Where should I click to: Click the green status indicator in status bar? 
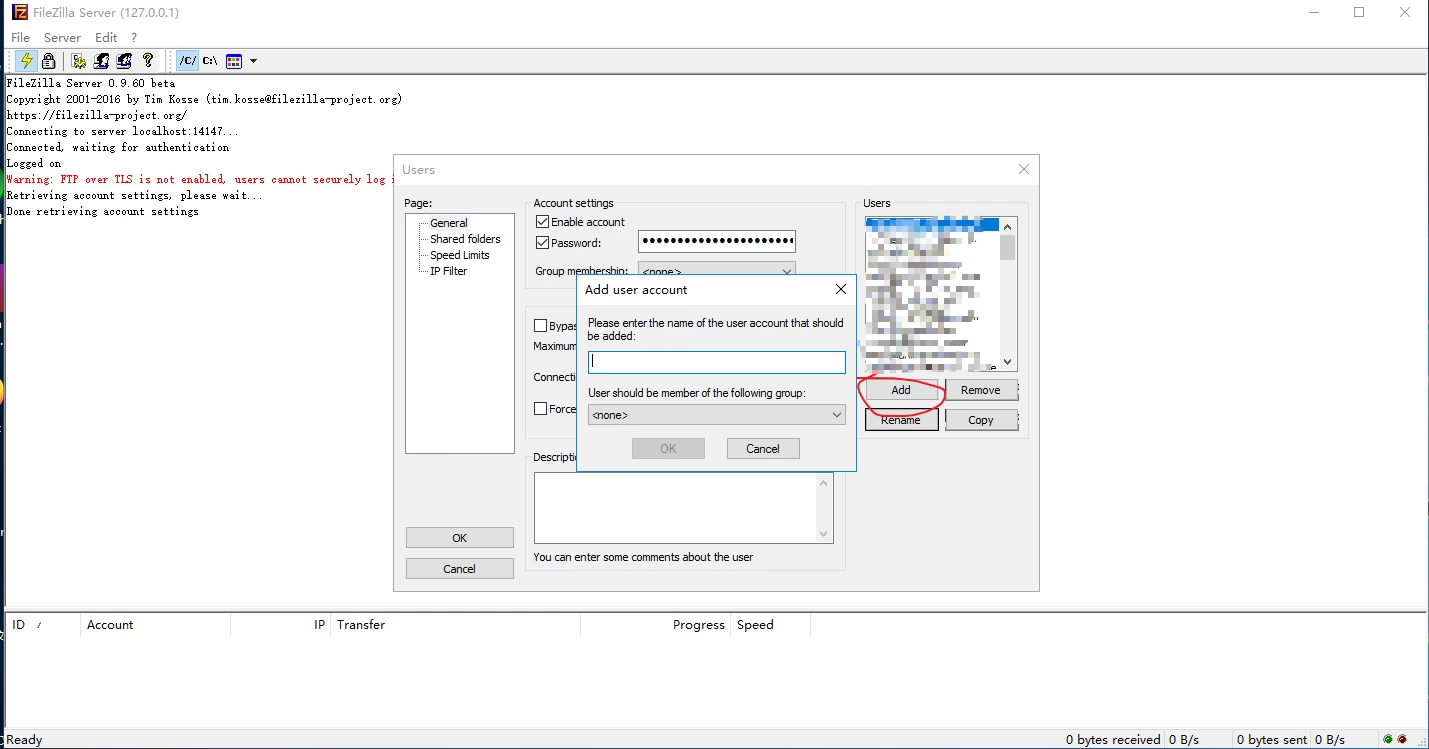[x=1387, y=740]
